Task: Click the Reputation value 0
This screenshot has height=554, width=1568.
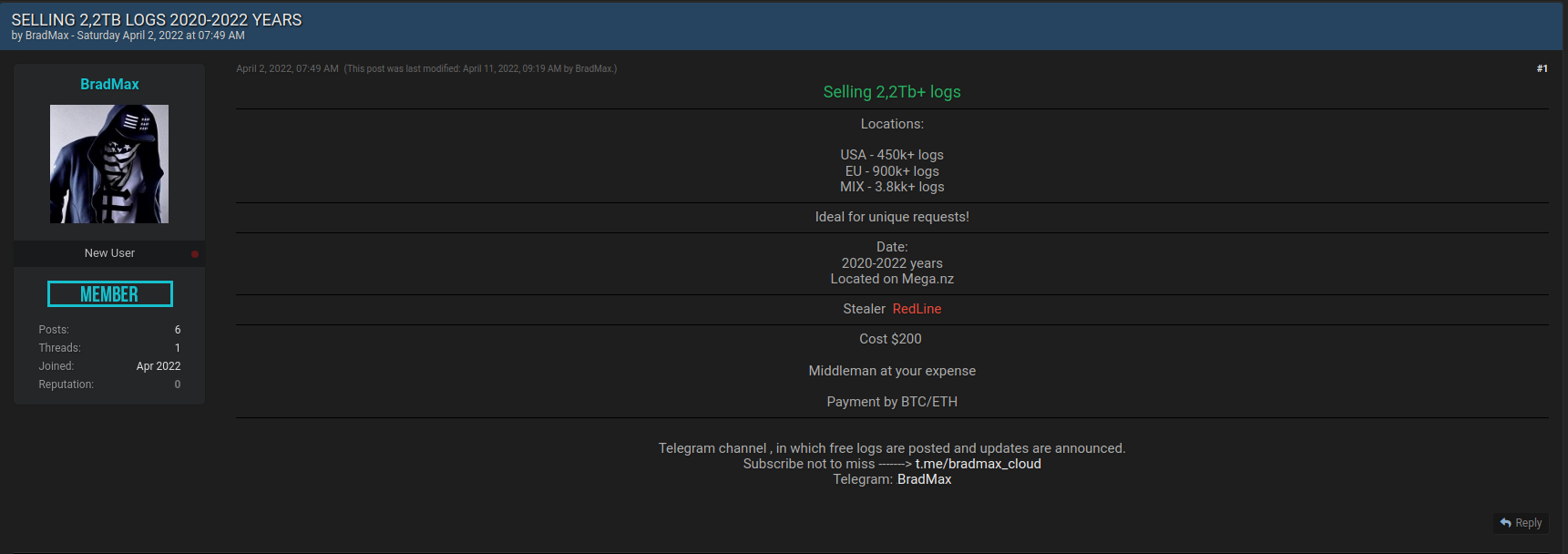Action: (178, 385)
